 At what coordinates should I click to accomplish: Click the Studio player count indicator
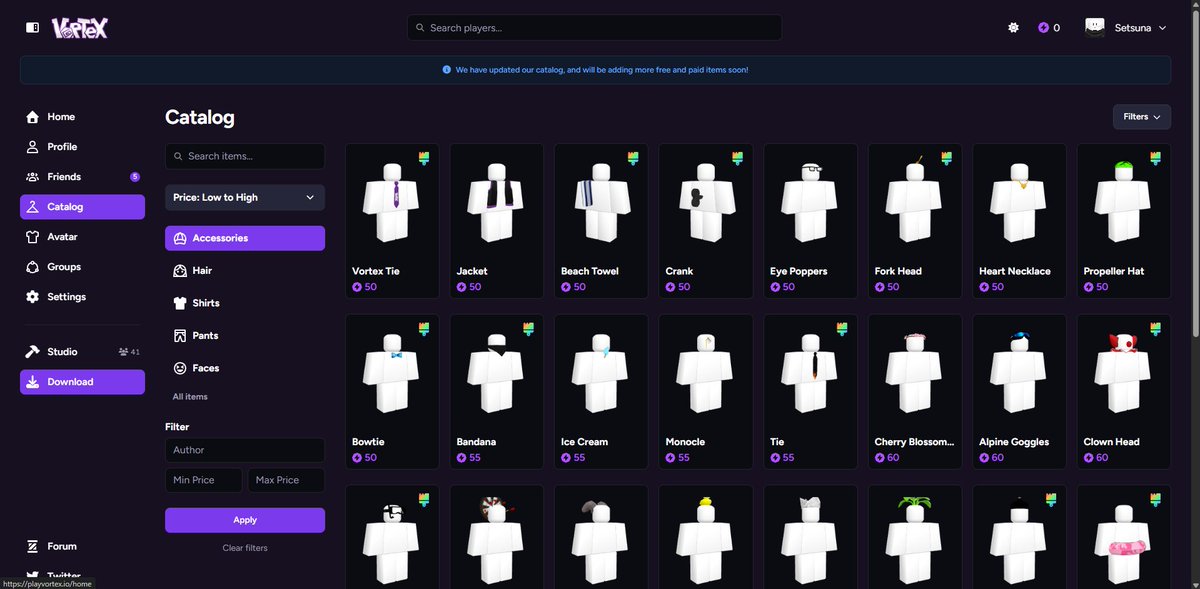click(x=128, y=352)
